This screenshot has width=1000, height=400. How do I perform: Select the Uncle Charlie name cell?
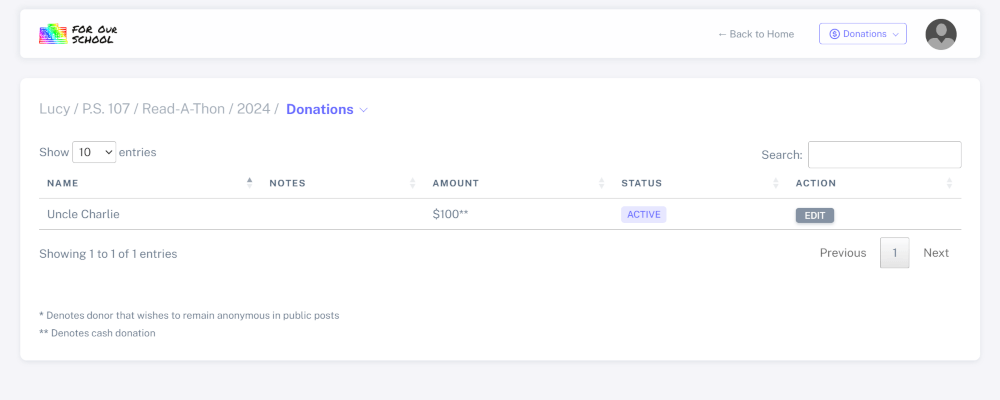(83, 214)
